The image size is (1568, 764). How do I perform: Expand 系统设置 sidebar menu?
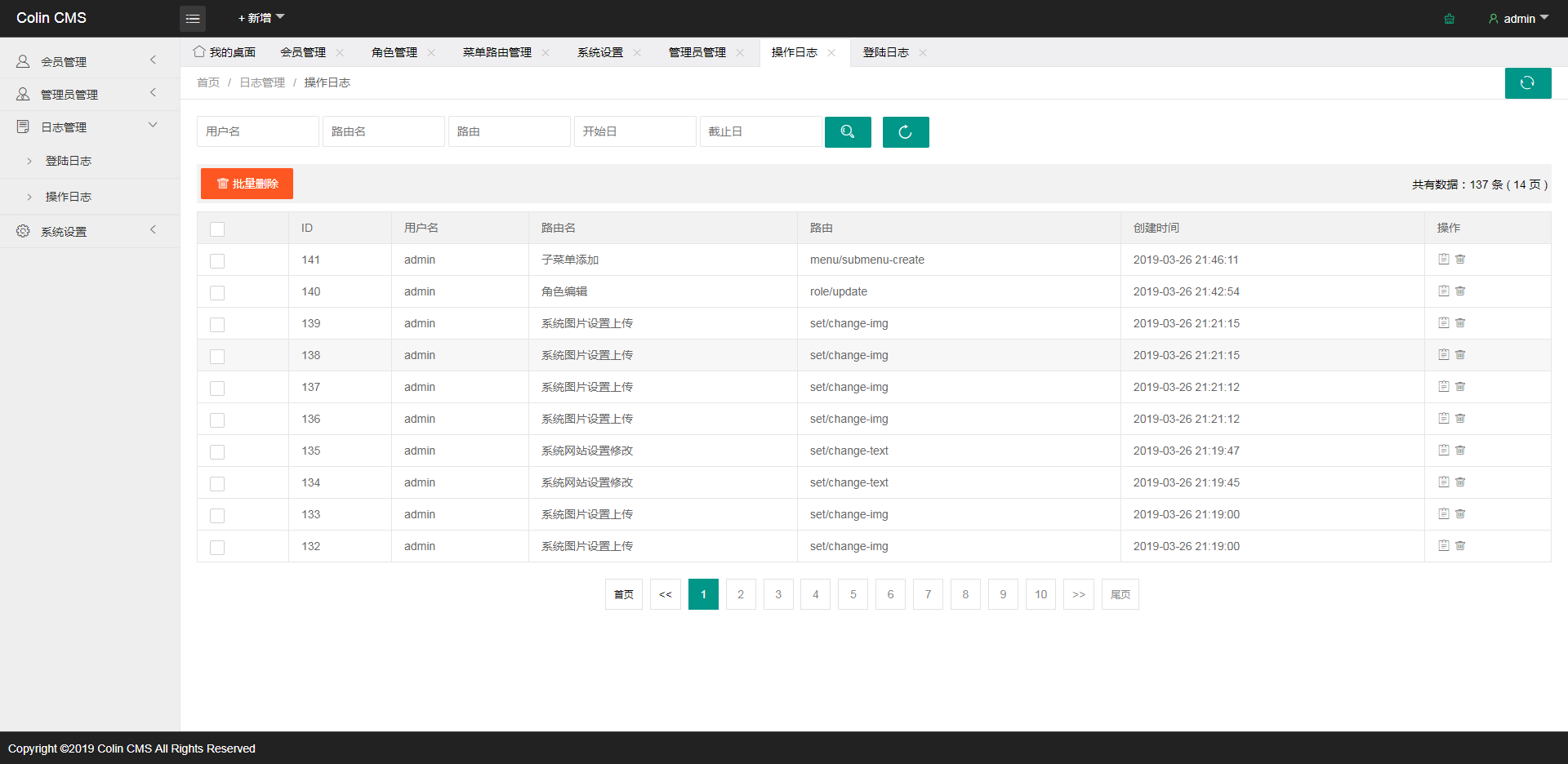coord(90,231)
